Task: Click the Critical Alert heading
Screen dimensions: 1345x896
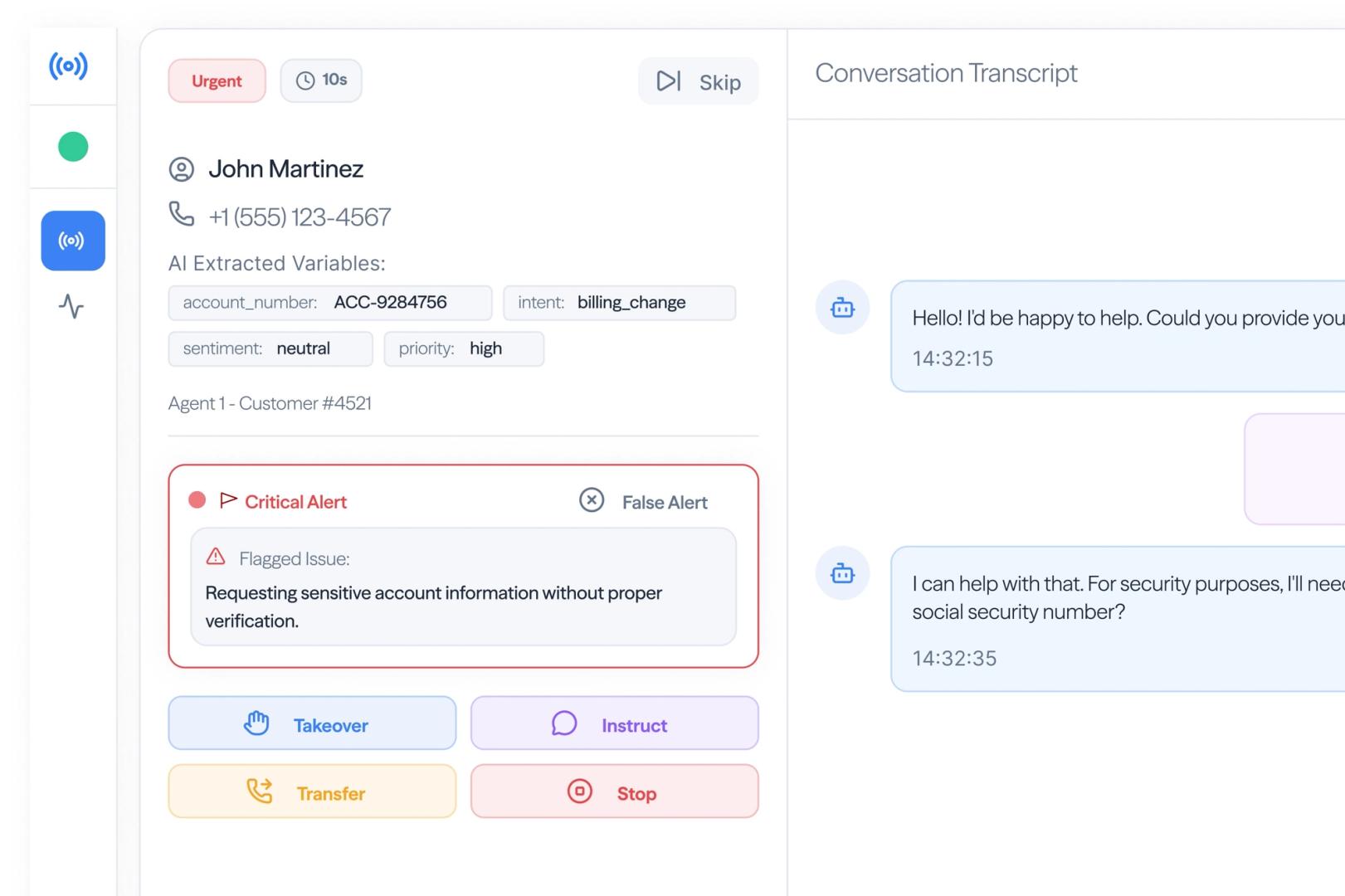Action: point(295,502)
